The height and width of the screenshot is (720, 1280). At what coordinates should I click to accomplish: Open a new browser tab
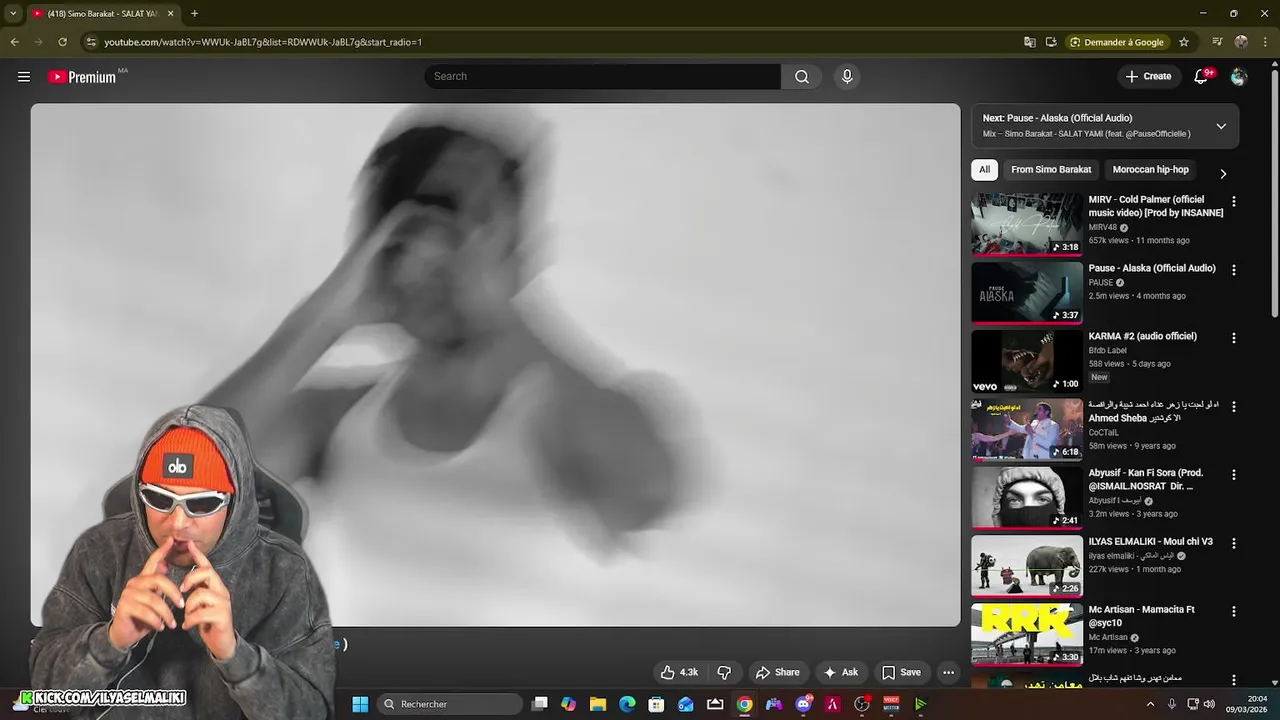tap(194, 14)
